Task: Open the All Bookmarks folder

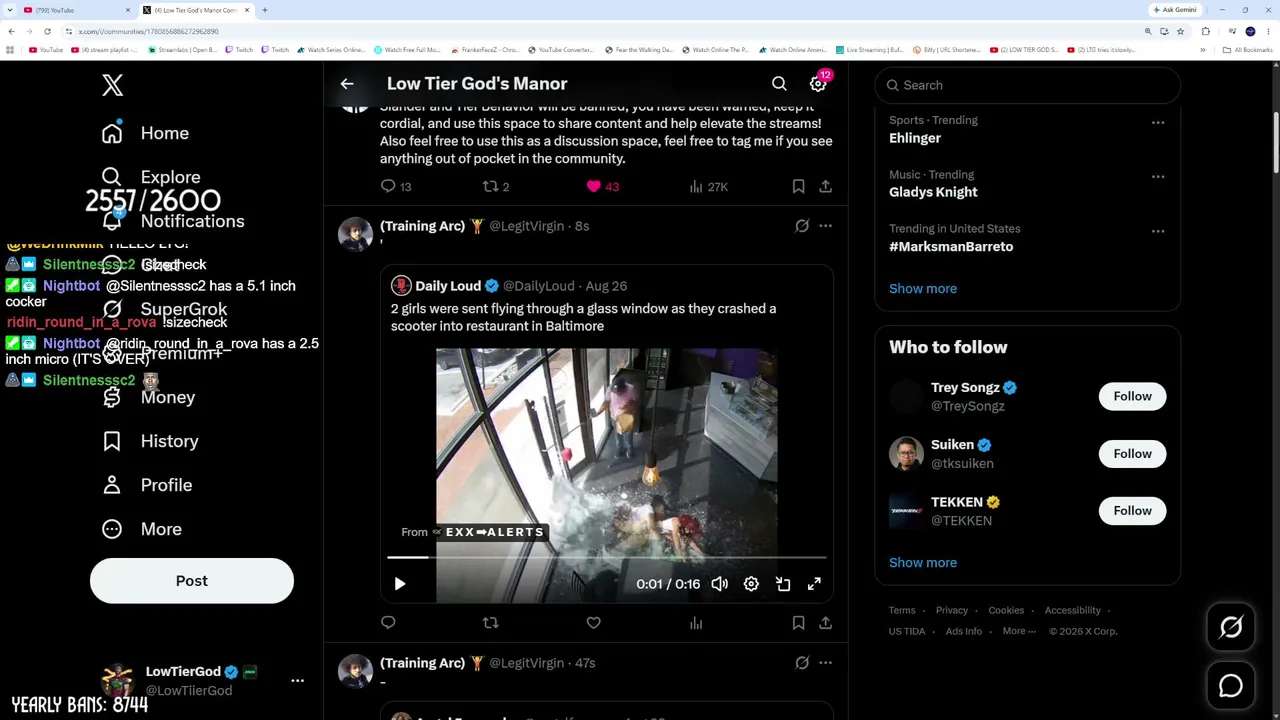Action: [1248, 50]
